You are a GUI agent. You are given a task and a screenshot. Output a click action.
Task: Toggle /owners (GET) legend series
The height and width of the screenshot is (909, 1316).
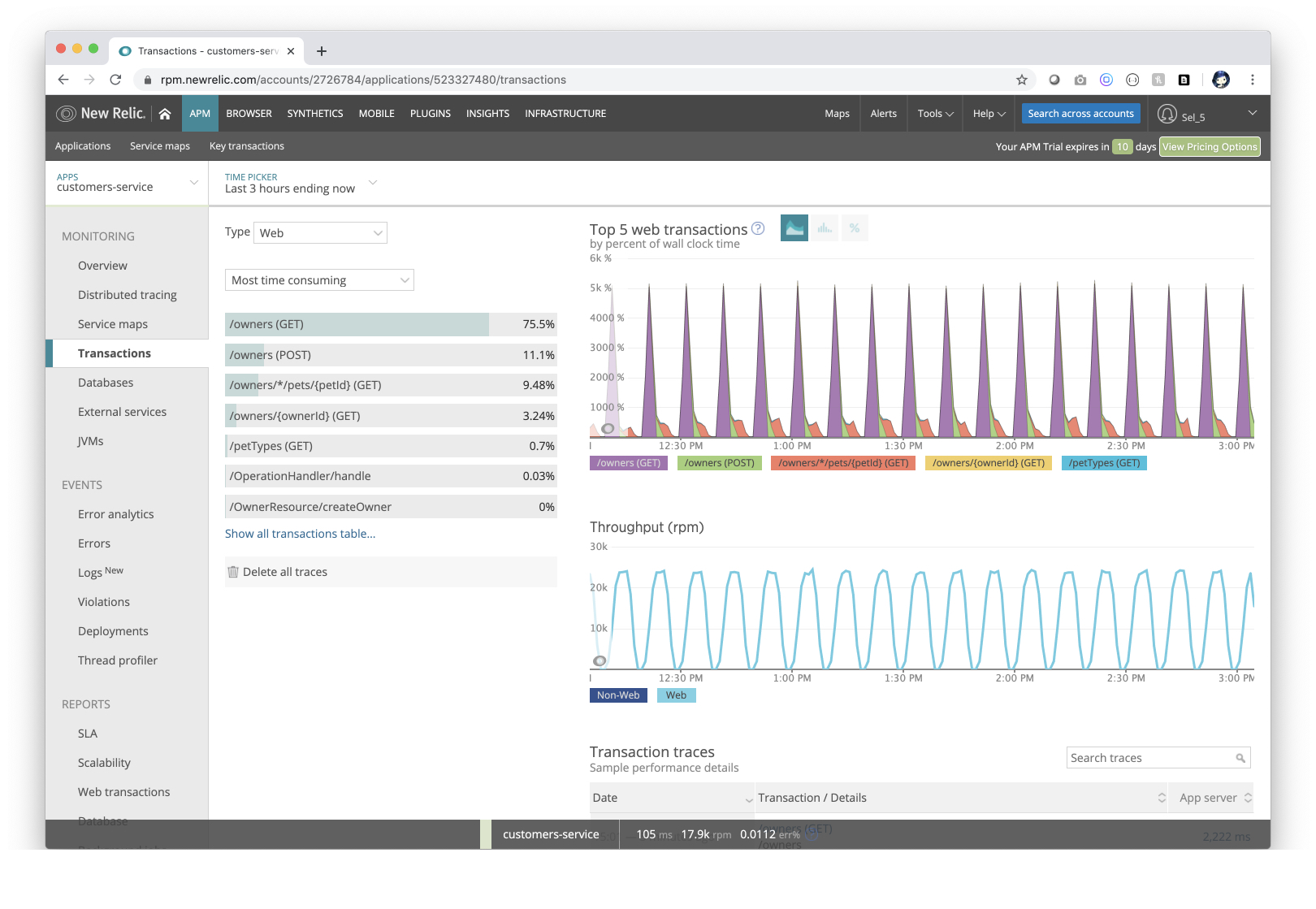click(x=629, y=463)
